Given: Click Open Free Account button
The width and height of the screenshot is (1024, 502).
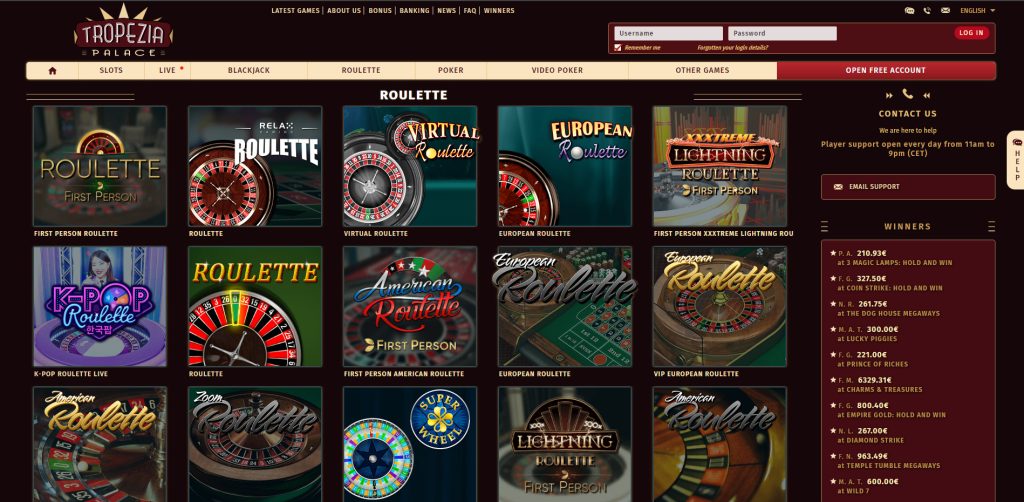Looking at the screenshot, I should click(886, 71).
